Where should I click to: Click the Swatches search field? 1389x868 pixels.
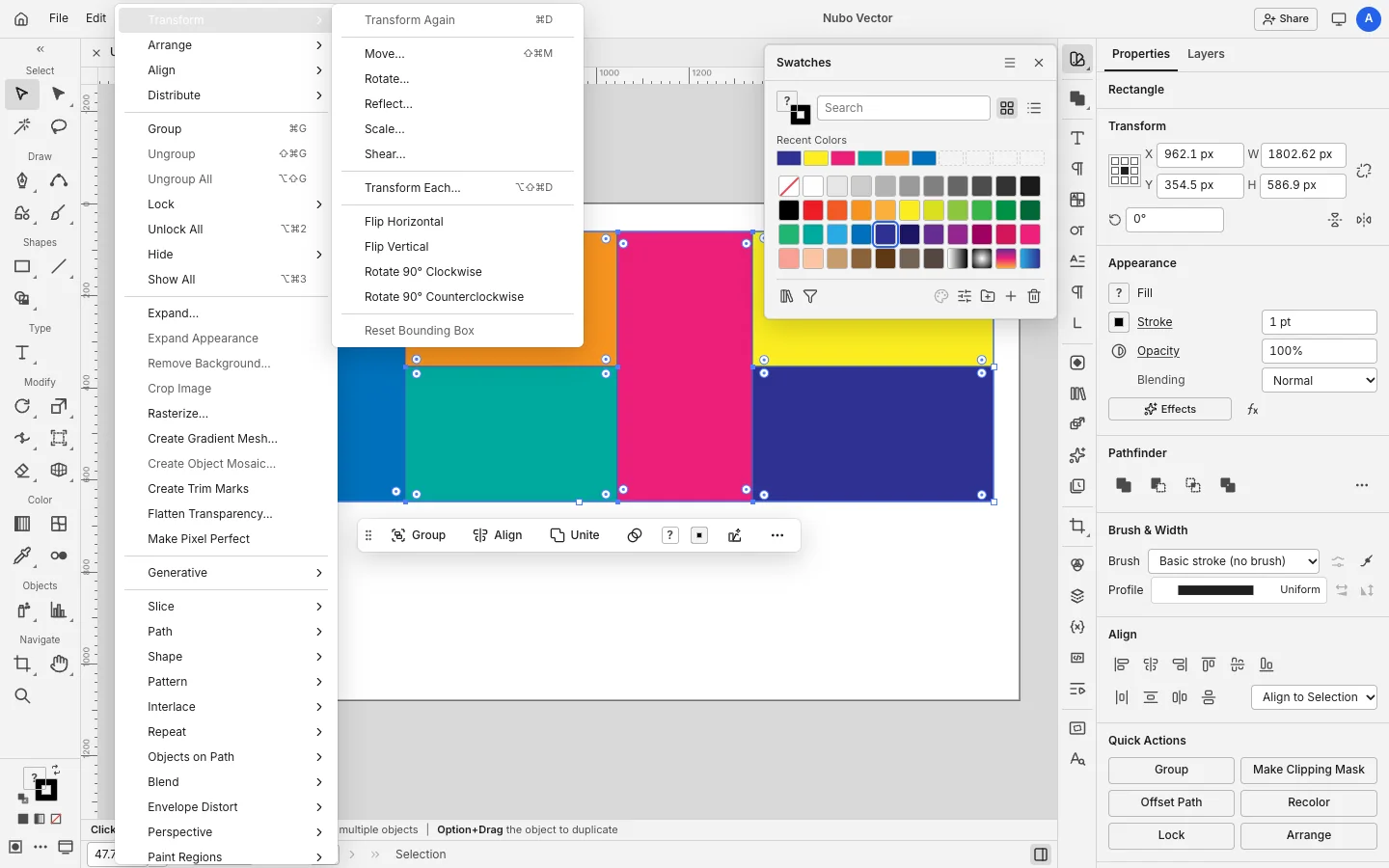[x=903, y=108]
